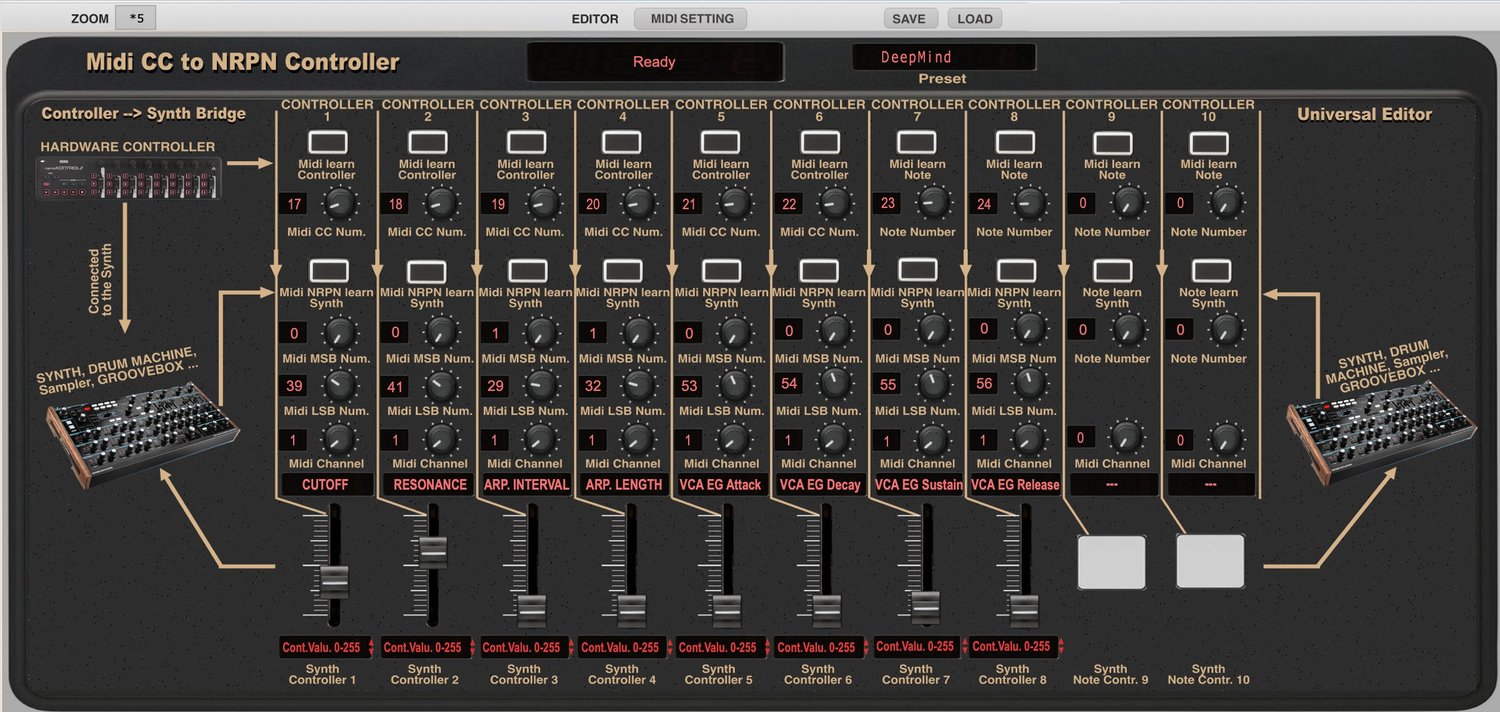Click the RESONANCE fader handle

pos(432,551)
